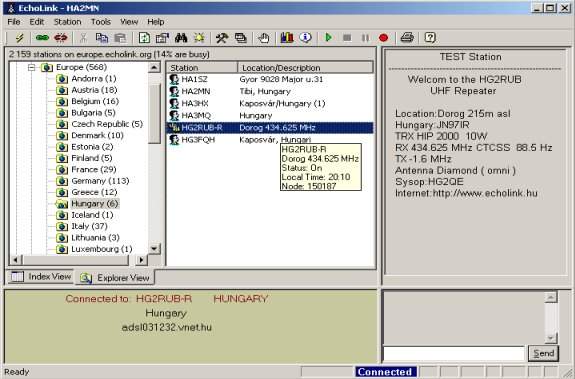Click the Print toolbar icon
Viewport: 575px width, 379px height.
(x=407, y=37)
